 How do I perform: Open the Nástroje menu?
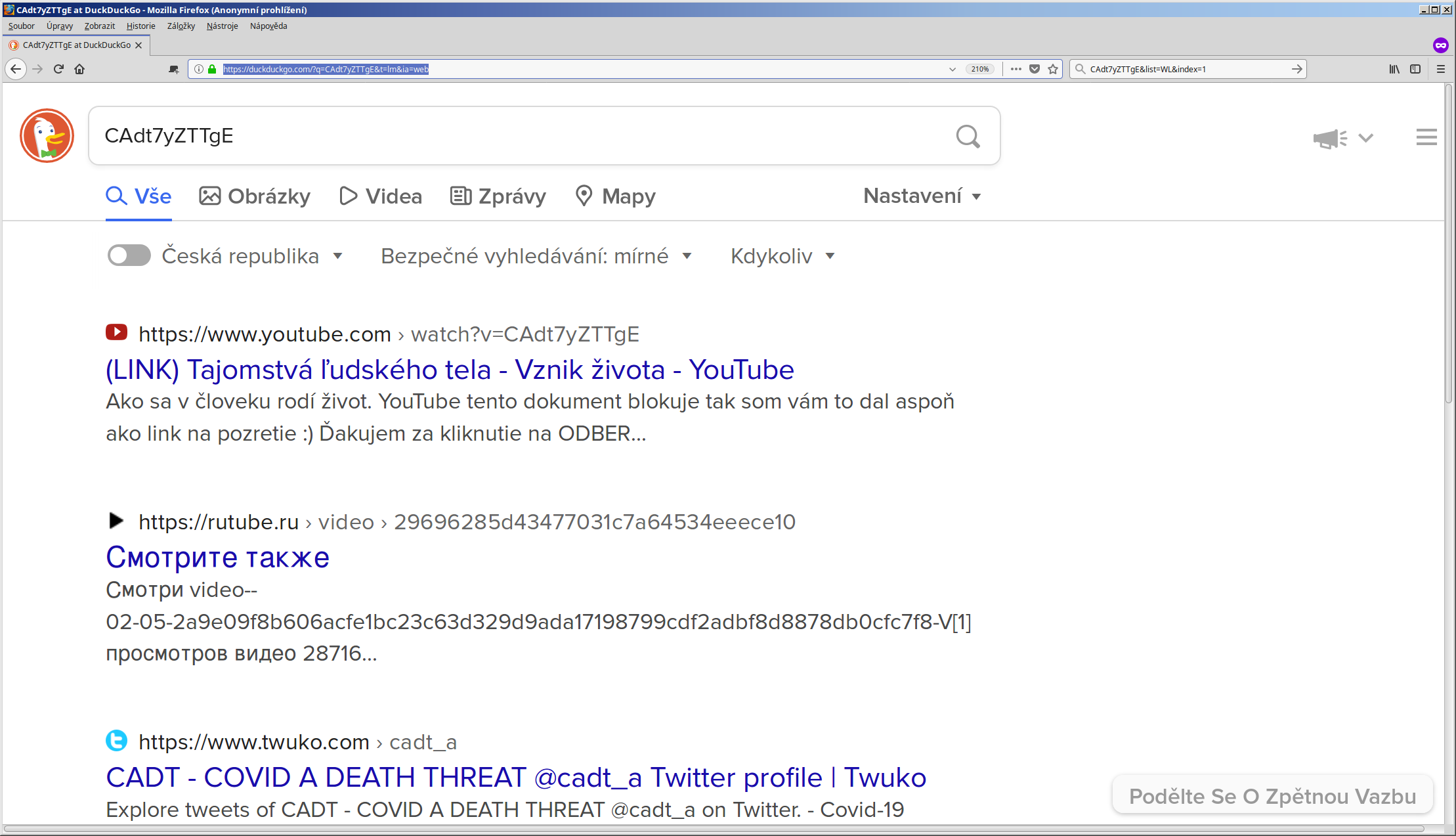[223, 26]
